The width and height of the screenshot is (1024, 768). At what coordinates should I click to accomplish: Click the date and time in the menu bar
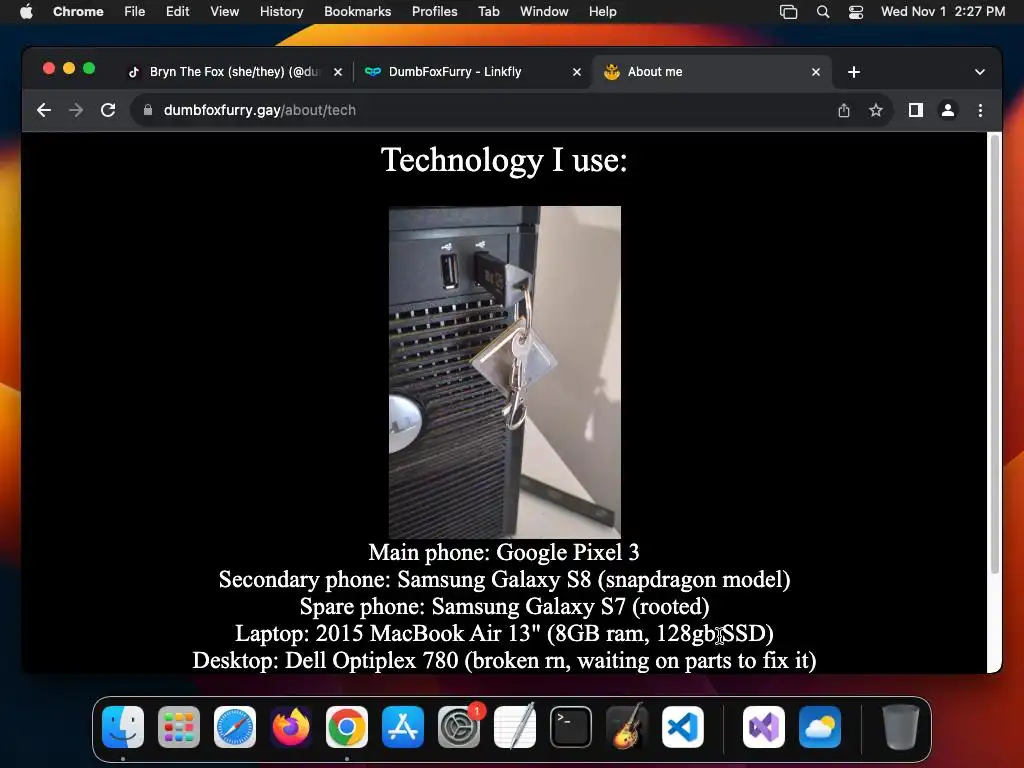(x=942, y=12)
